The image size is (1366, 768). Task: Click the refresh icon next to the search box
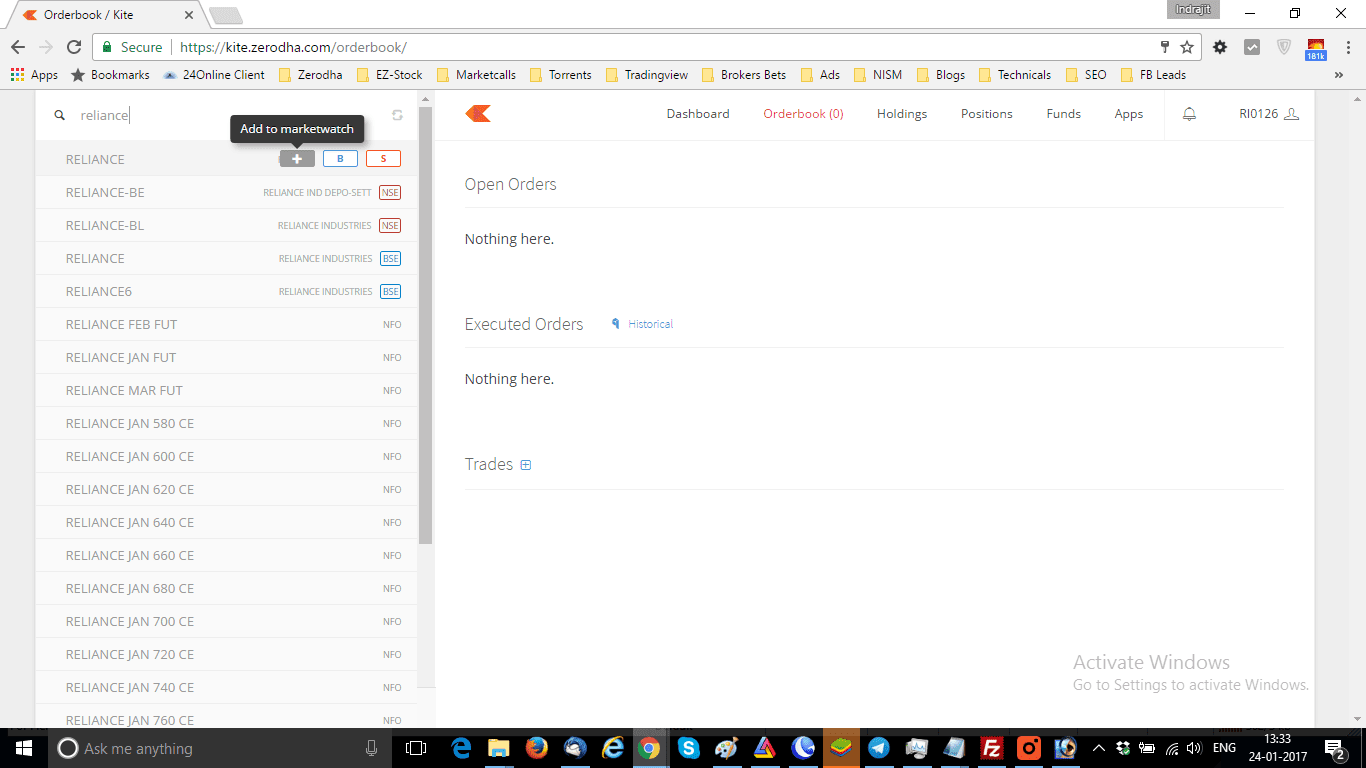point(397,115)
